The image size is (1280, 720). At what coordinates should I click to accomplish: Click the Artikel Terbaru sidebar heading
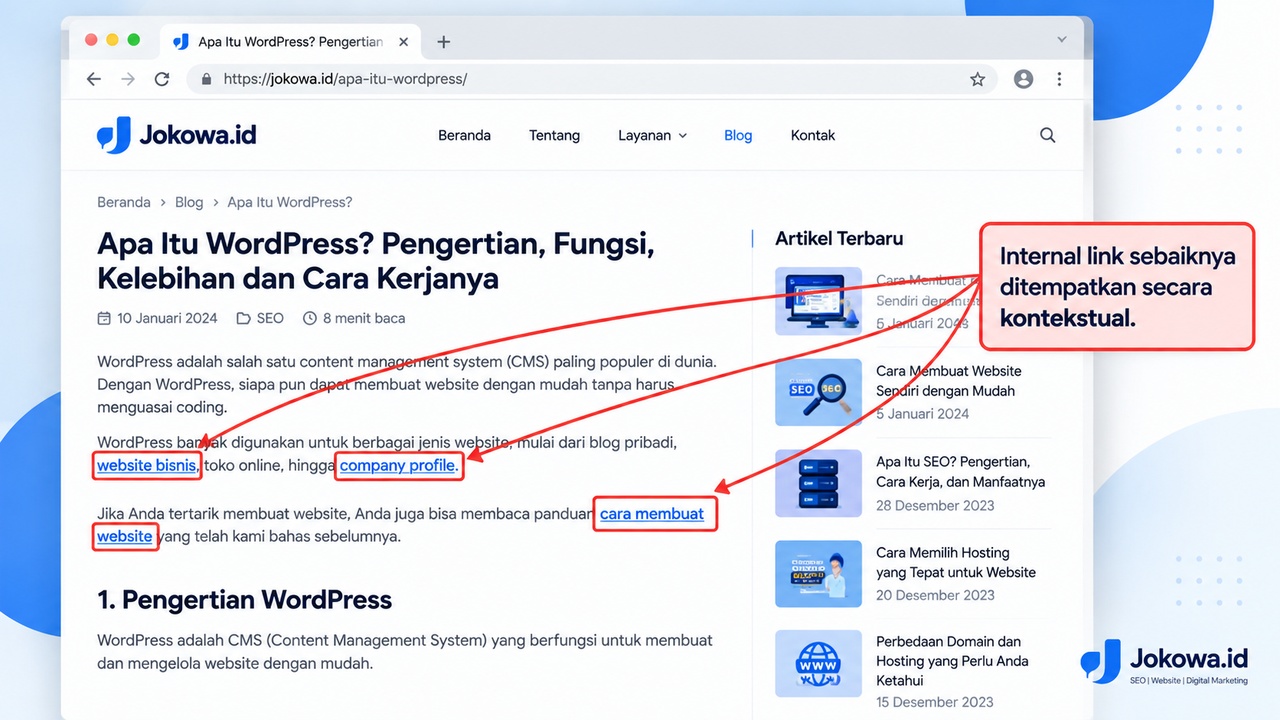click(839, 238)
